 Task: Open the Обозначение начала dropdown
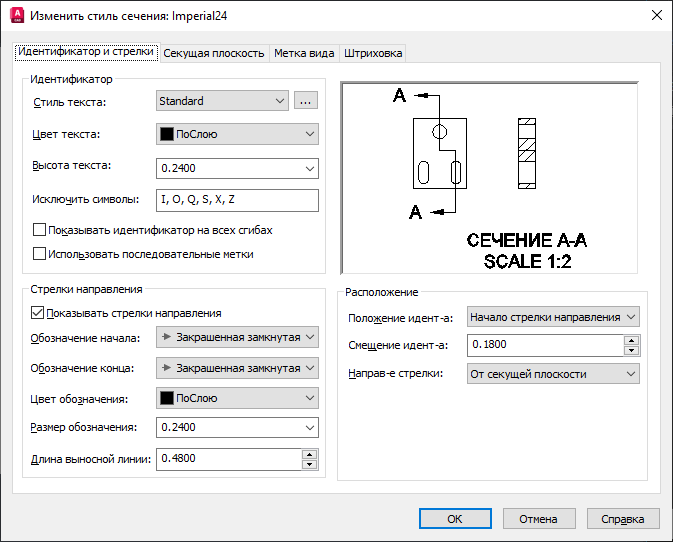[237, 337]
